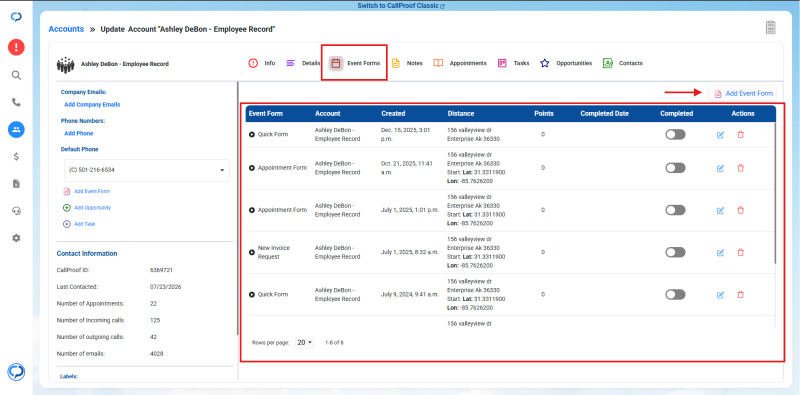800x395 pixels.
Task: Open the settings gear in sidebar
Action: (16, 238)
